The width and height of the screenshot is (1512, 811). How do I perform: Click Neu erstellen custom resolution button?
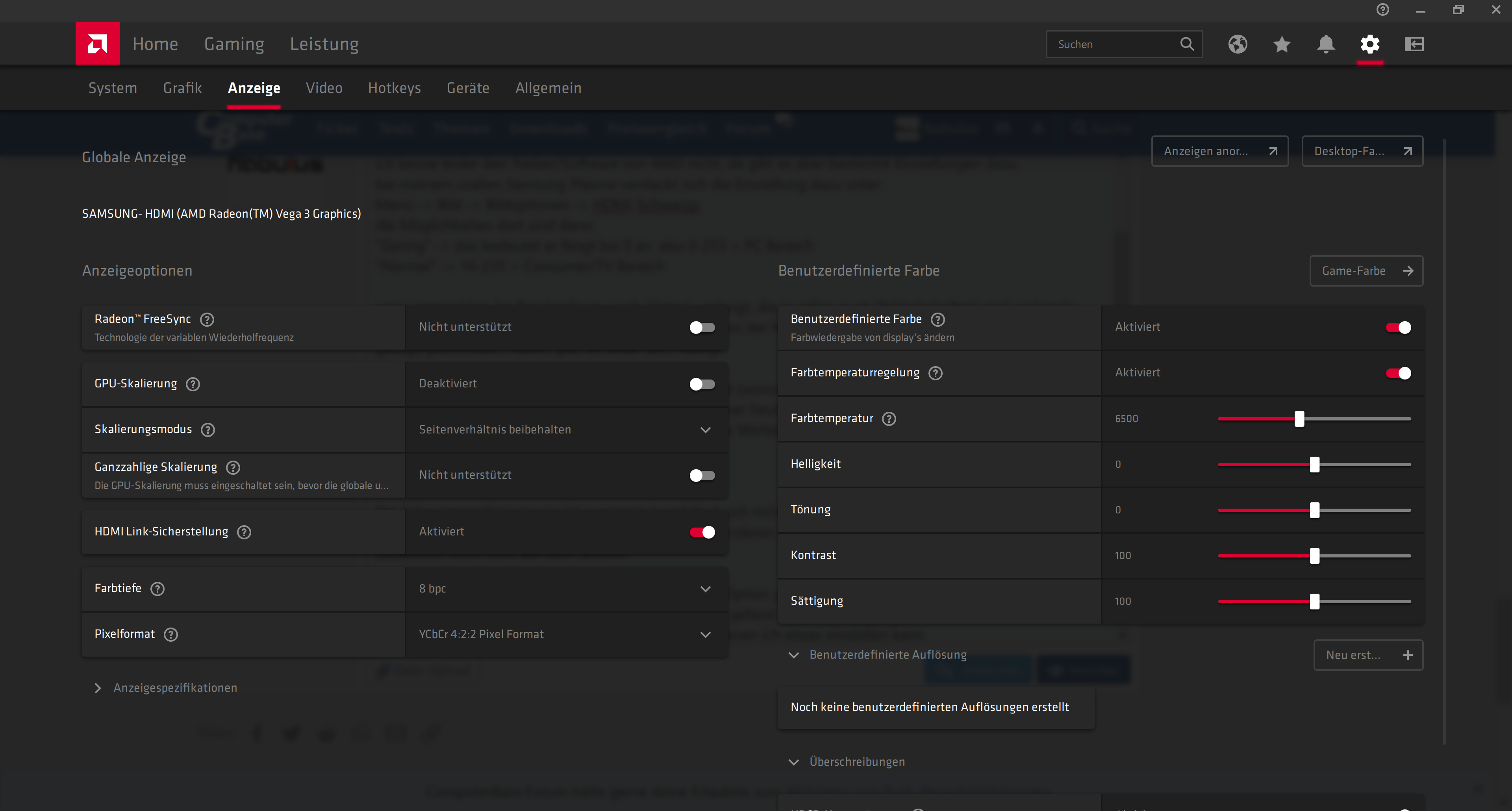click(x=1367, y=655)
